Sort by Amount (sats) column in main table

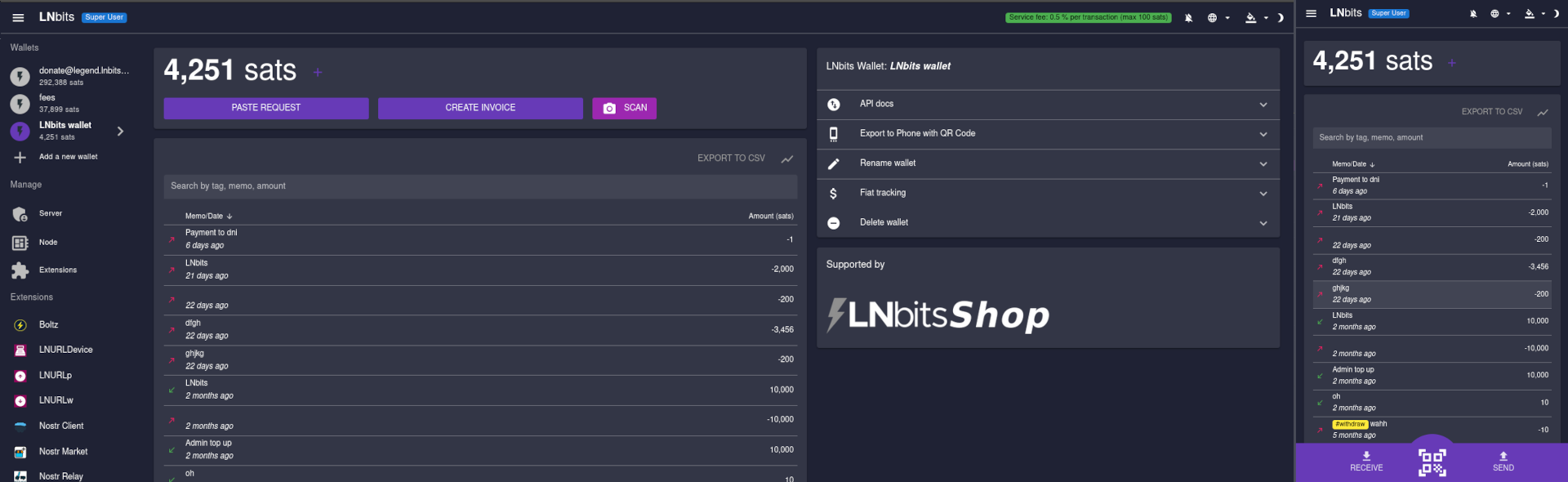point(771,216)
